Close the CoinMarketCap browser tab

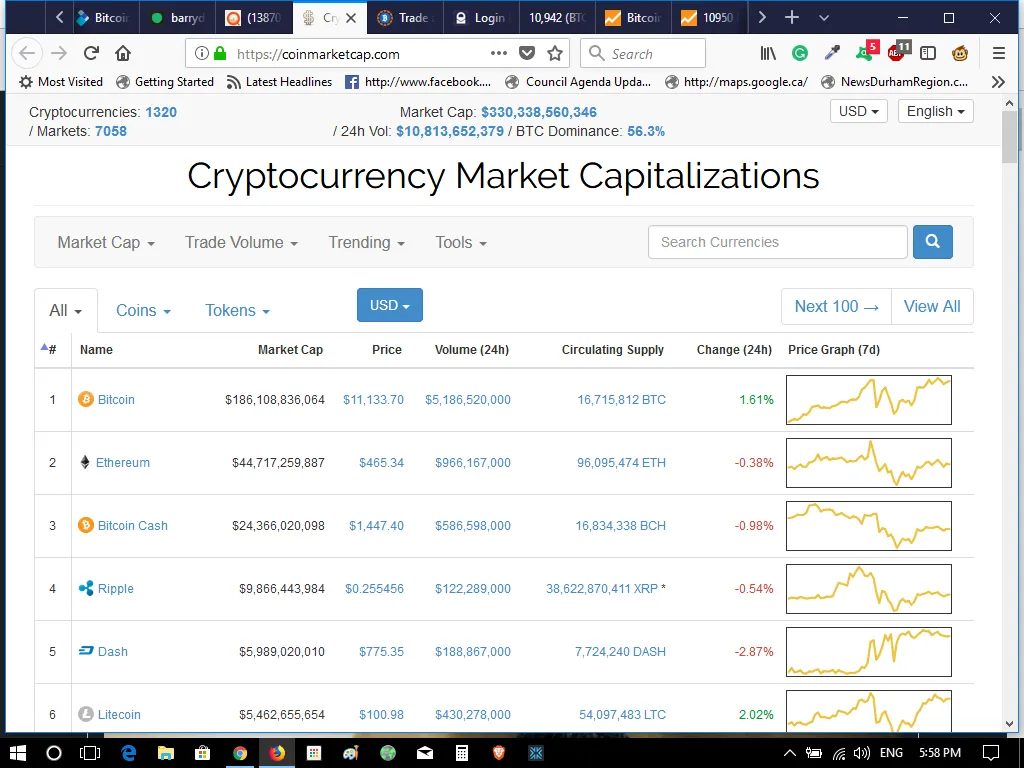point(351,18)
